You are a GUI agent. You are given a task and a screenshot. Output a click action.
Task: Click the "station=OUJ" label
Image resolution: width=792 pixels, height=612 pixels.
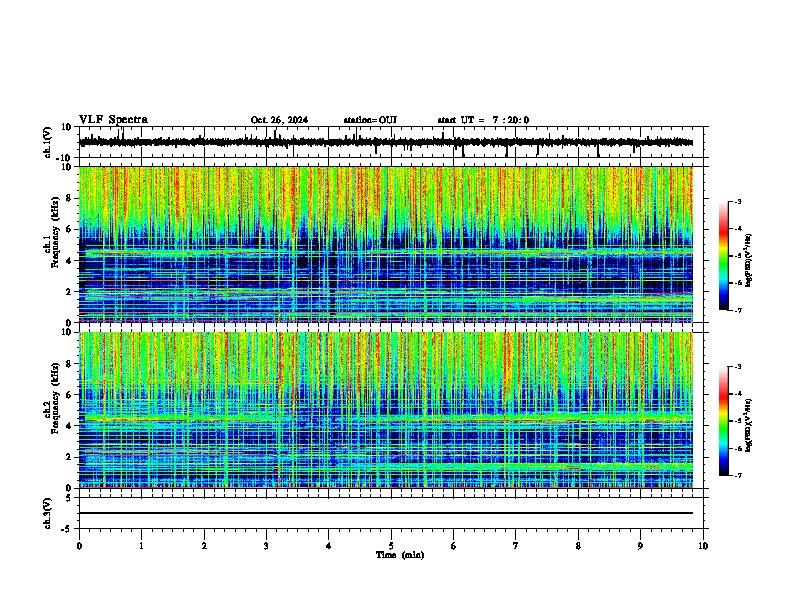[x=370, y=120]
